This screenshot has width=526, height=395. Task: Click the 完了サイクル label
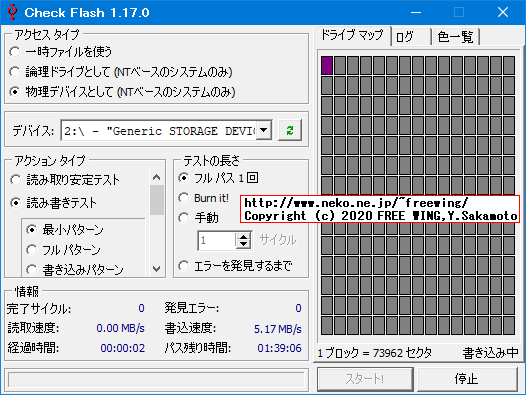[x=39, y=309]
